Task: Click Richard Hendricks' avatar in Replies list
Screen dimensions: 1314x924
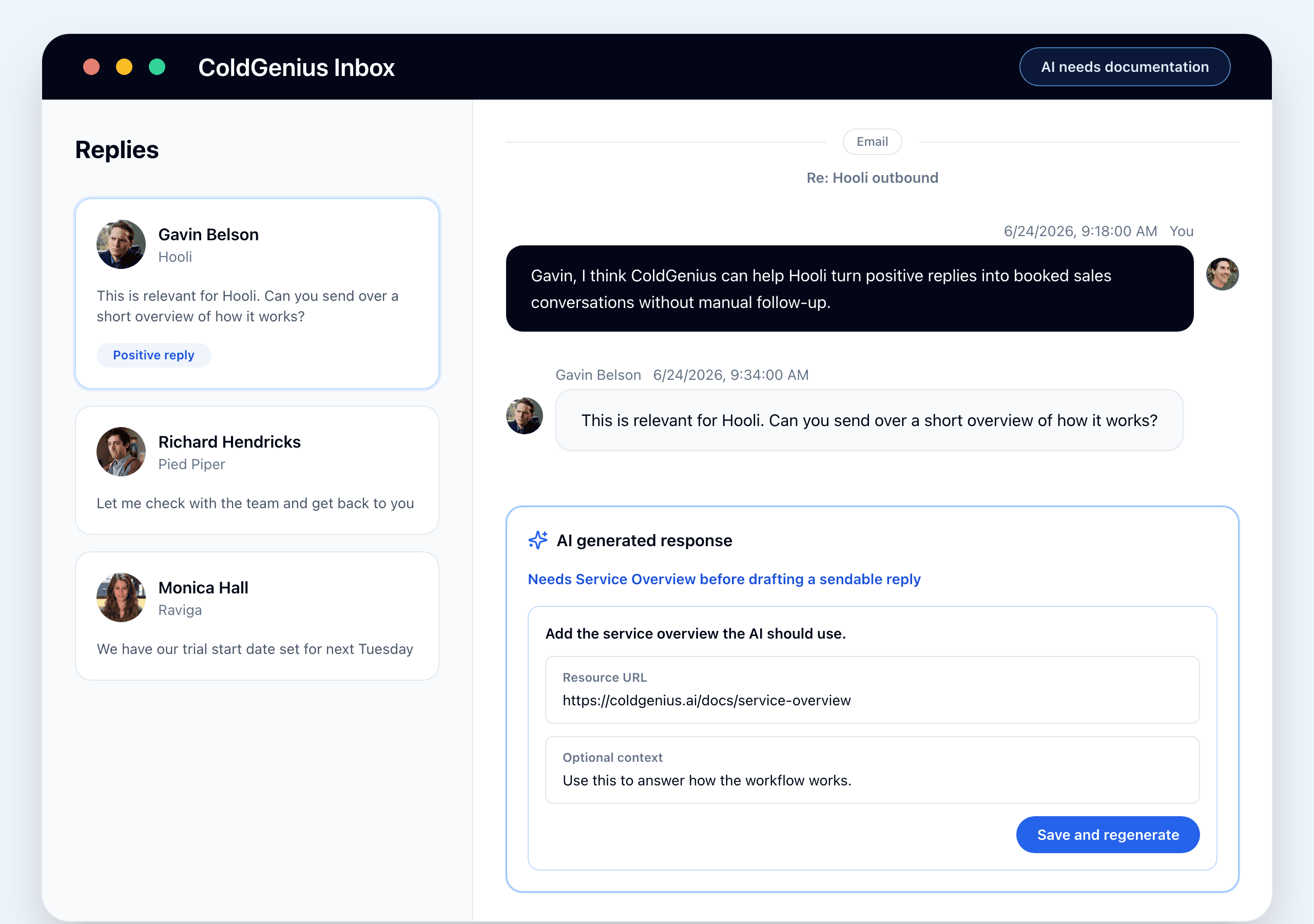Action: coord(121,452)
